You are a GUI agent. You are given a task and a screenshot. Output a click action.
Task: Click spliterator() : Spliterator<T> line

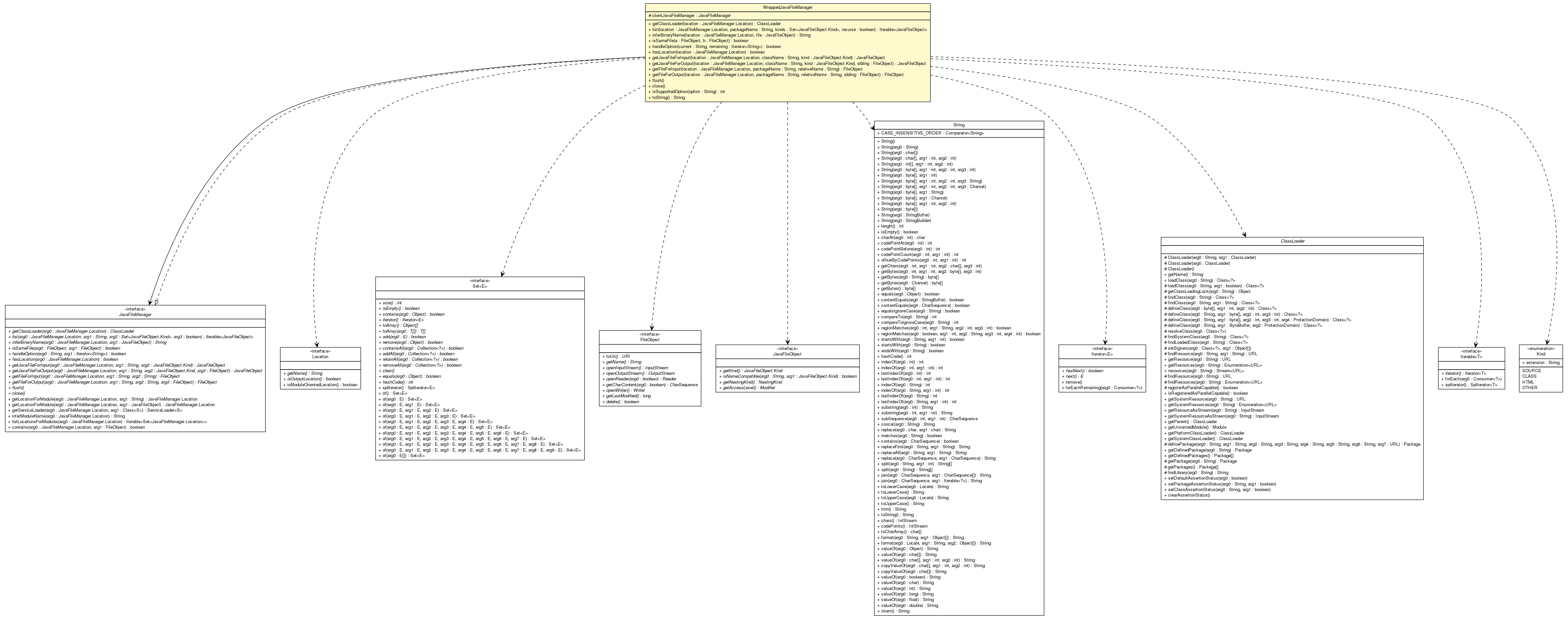[1469, 385]
